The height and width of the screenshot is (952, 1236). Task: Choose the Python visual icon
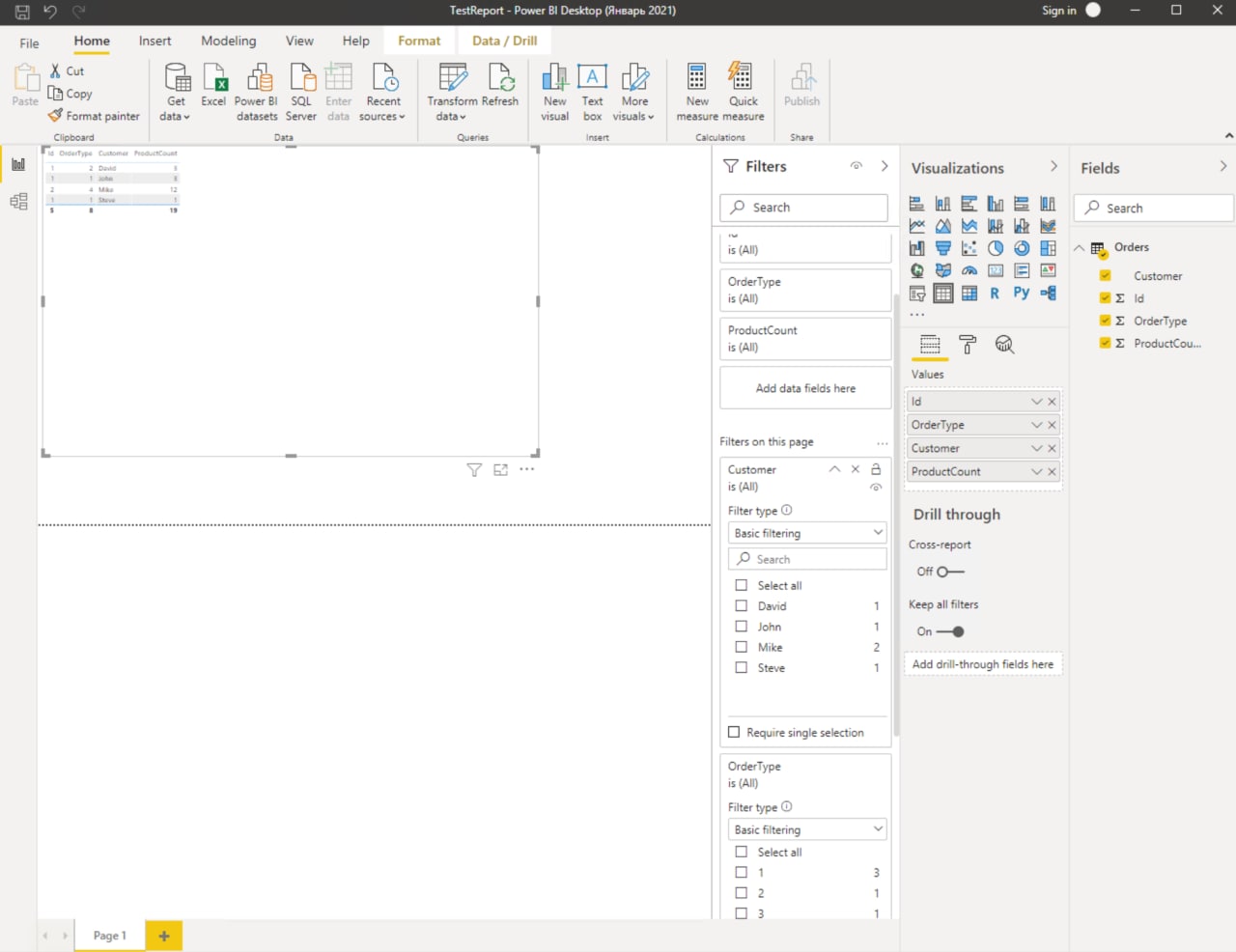point(1021,294)
